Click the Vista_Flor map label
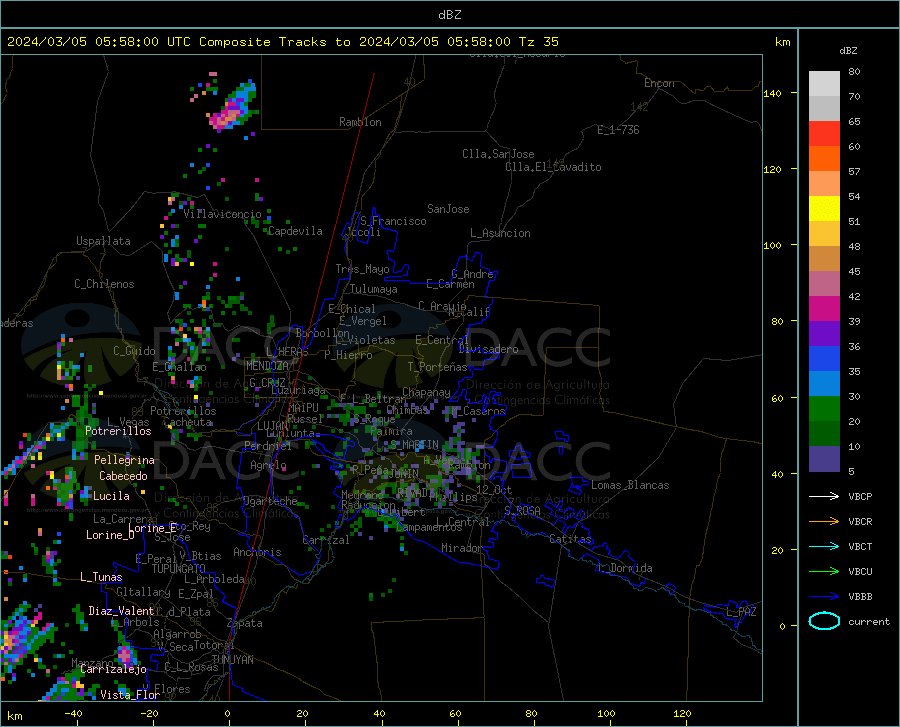The width and height of the screenshot is (900, 727). pos(130,695)
